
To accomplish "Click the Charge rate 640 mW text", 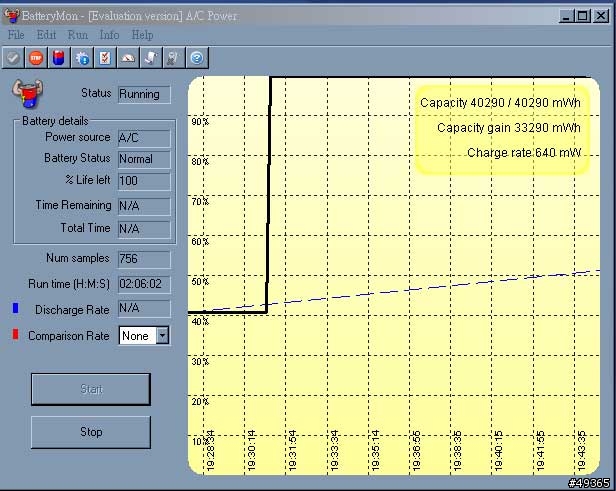I will [524, 153].
